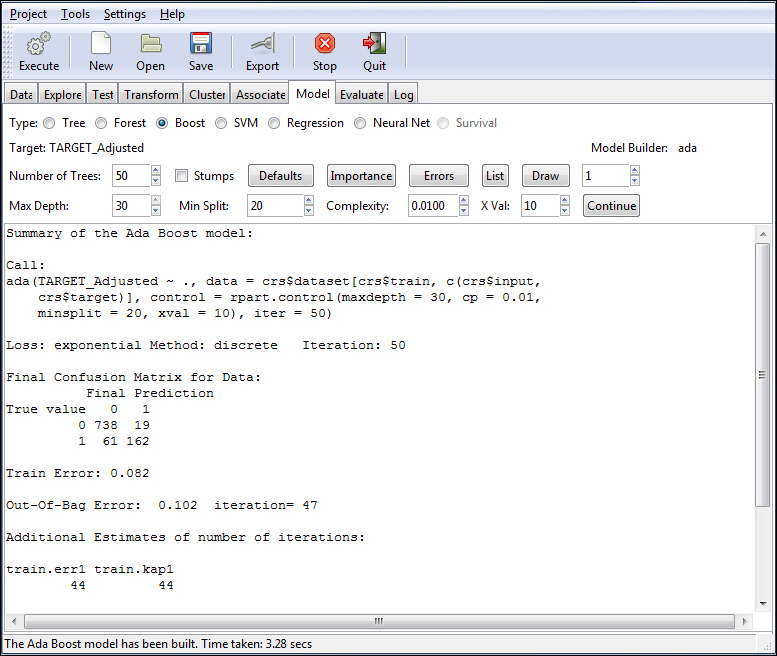Decrease Number of Trees with down arrow
The width and height of the screenshot is (777, 656).
(x=156, y=181)
